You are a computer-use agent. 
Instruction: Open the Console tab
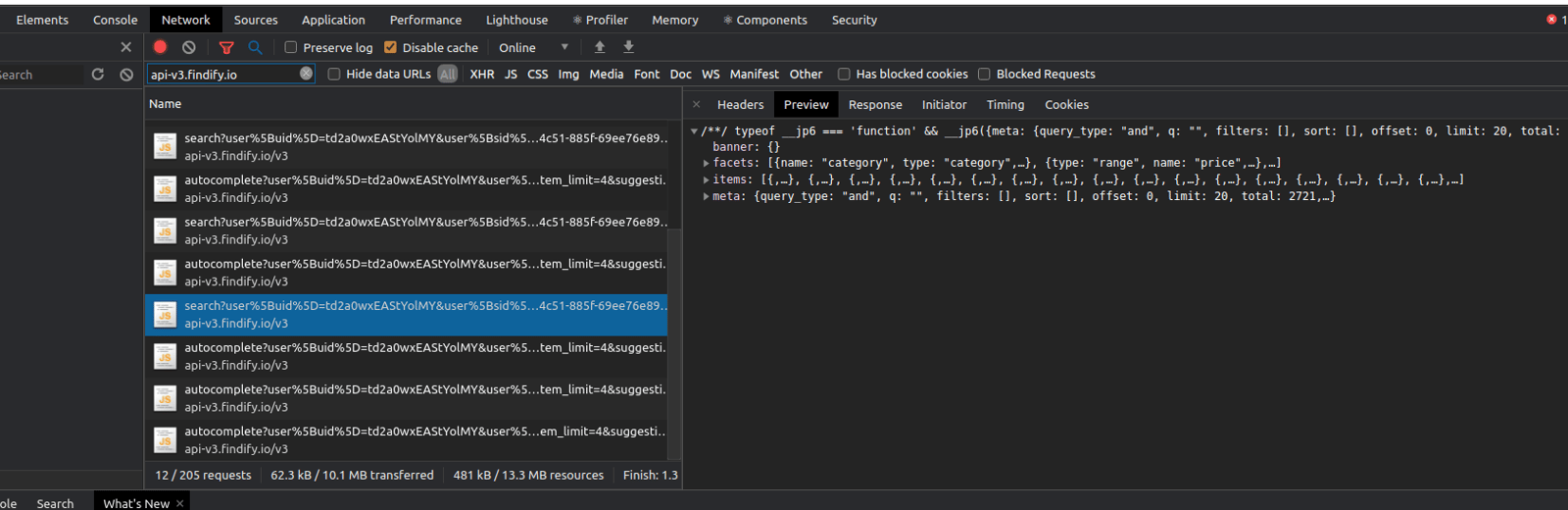coord(115,20)
